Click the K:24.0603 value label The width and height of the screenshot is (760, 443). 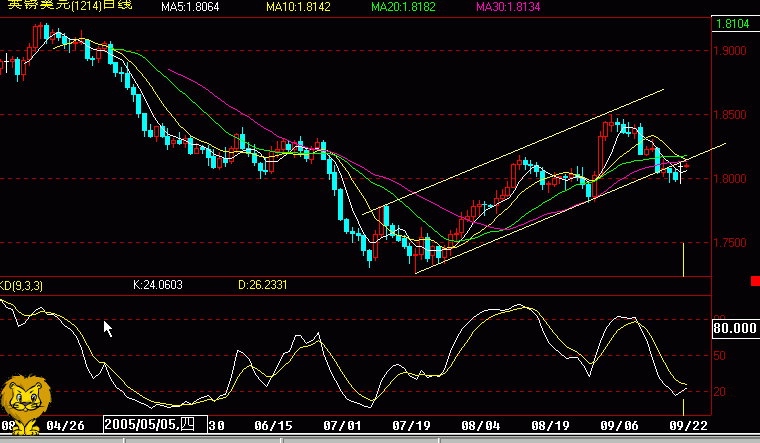click(x=158, y=285)
